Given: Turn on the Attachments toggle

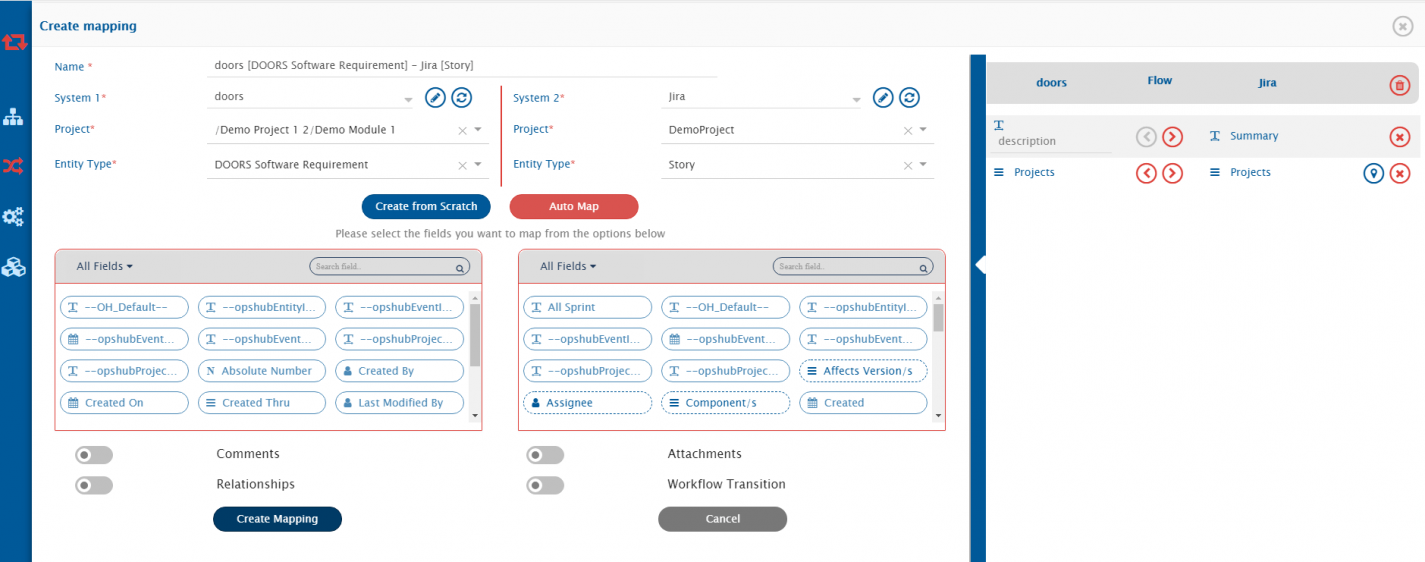Looking at the screenshot, I should (545, 455).
